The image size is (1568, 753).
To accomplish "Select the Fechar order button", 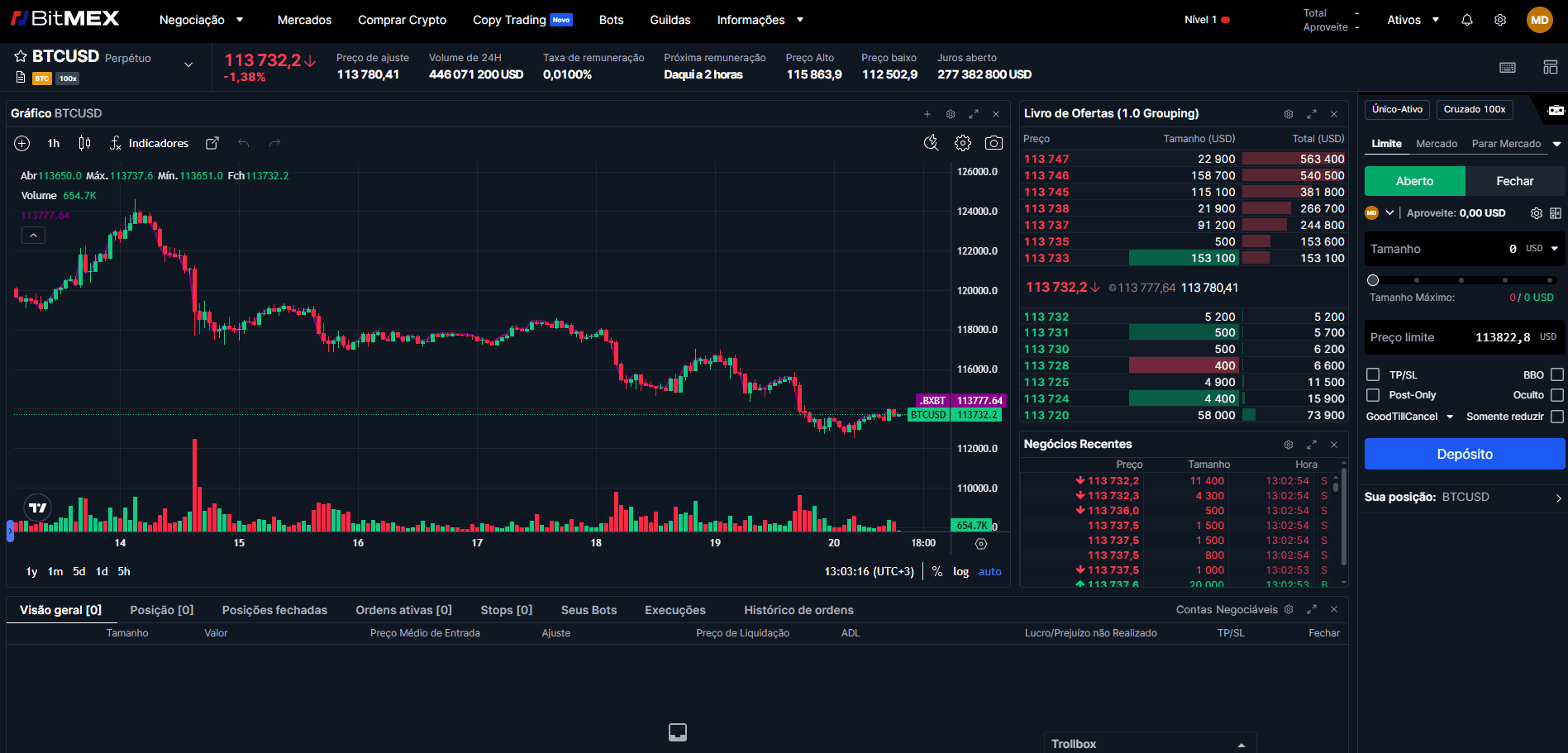I will tap(1515, 181).
